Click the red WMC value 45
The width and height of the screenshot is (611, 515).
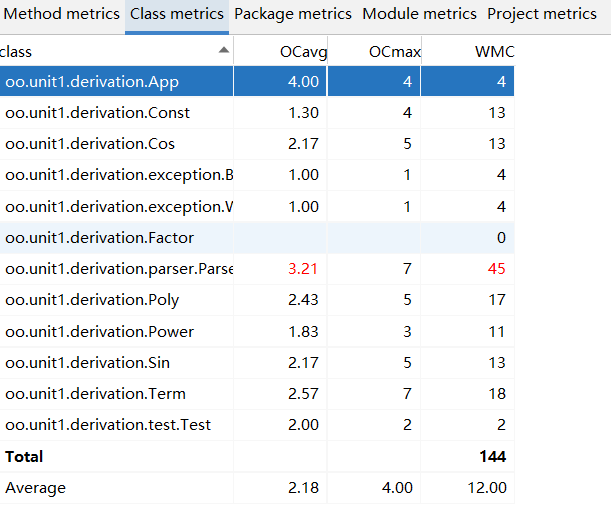pyautogui.click(x=495, y=269)
